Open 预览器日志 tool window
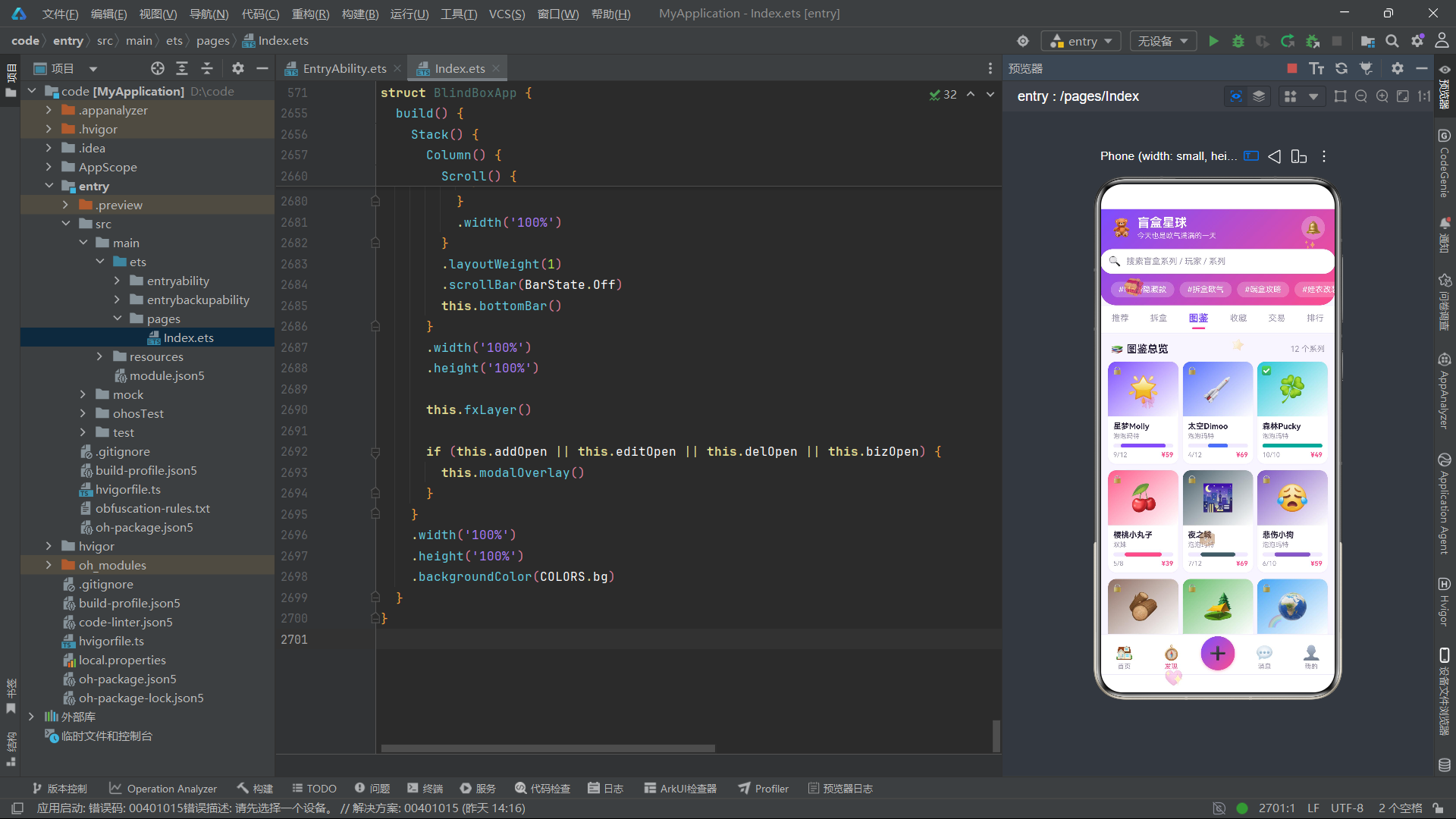Screen dimensions: 1456x819 840,789
